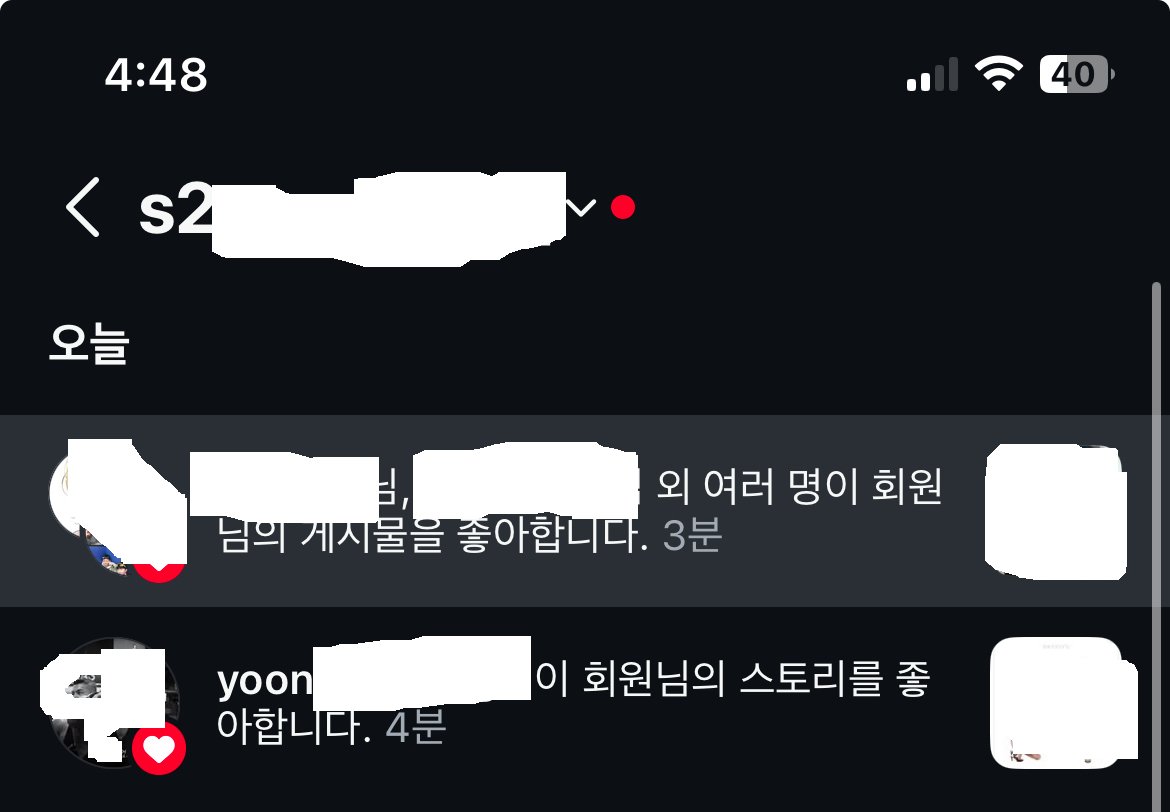Tap the '오늘' section header
This screenshot has width=1170, height=812.
(89, 343)
